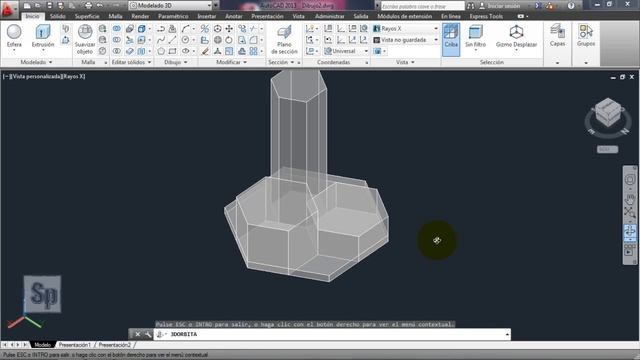Open the command history arrow on command line
The image size is (640, 360).
(x=507, y=334)
